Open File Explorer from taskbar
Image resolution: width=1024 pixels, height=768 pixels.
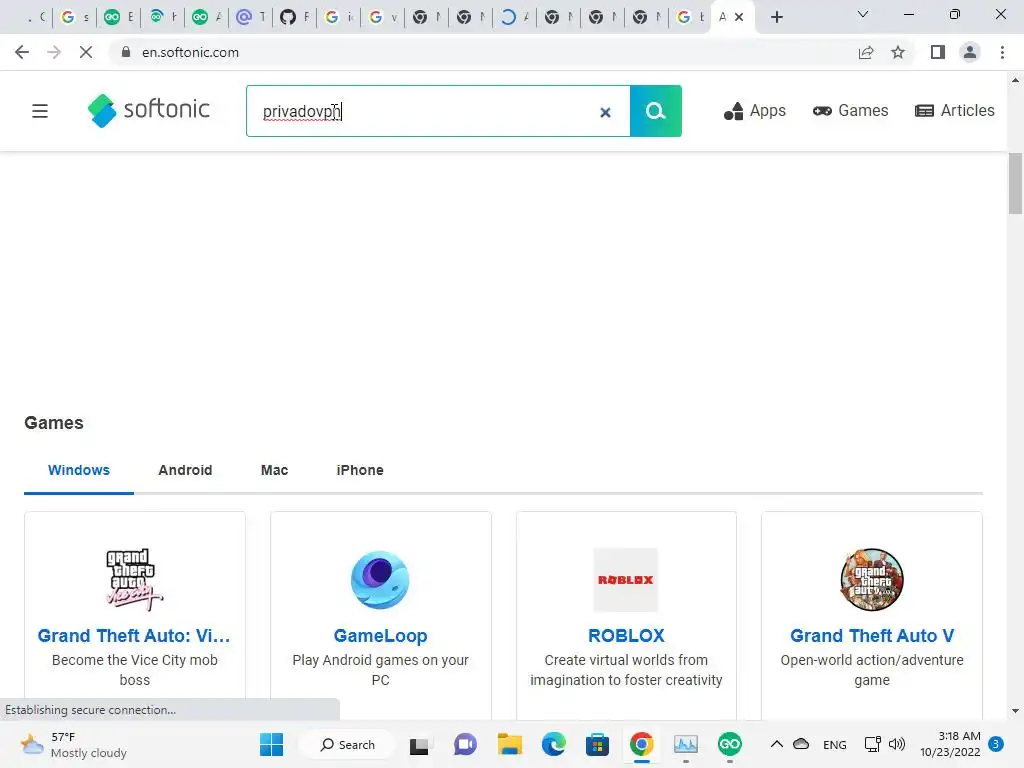pos(509,744)
